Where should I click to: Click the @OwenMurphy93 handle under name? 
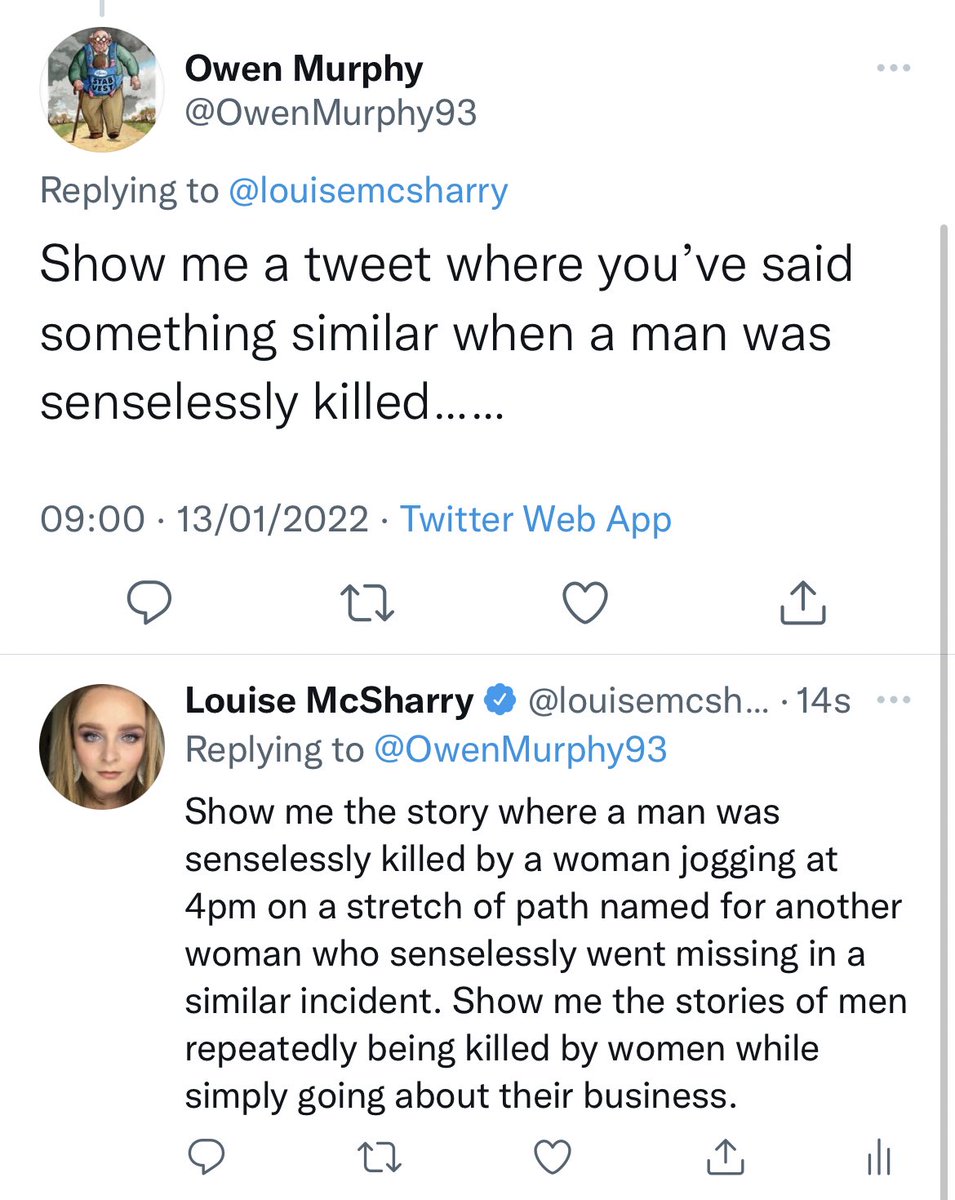pos(331,115)
